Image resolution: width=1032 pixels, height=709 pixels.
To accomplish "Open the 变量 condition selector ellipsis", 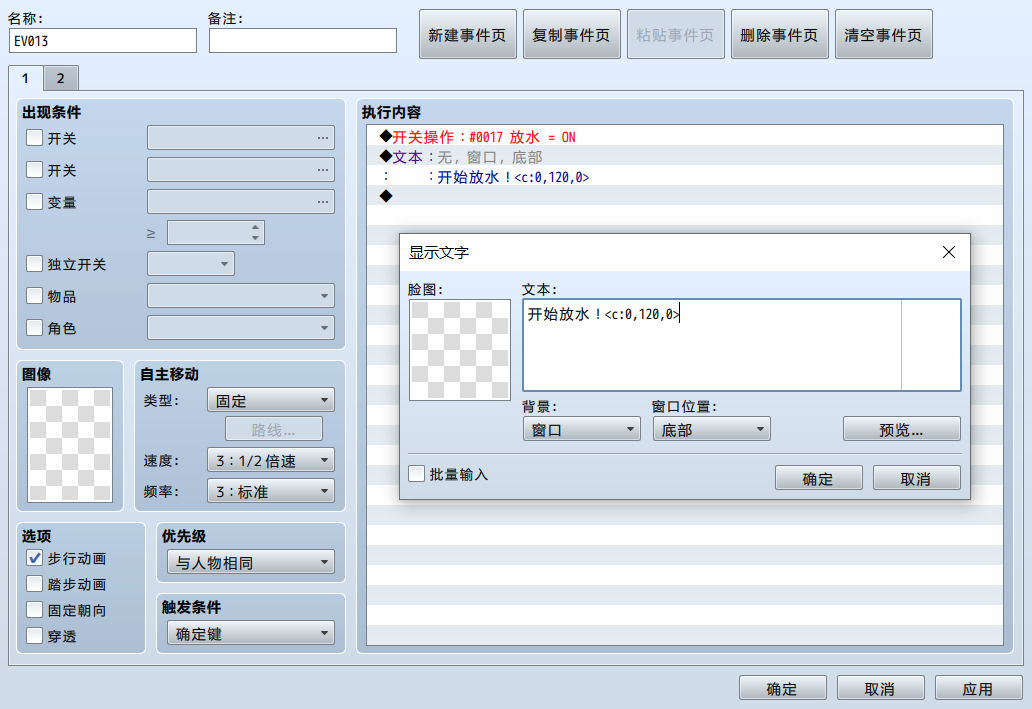I will point(322,201).
